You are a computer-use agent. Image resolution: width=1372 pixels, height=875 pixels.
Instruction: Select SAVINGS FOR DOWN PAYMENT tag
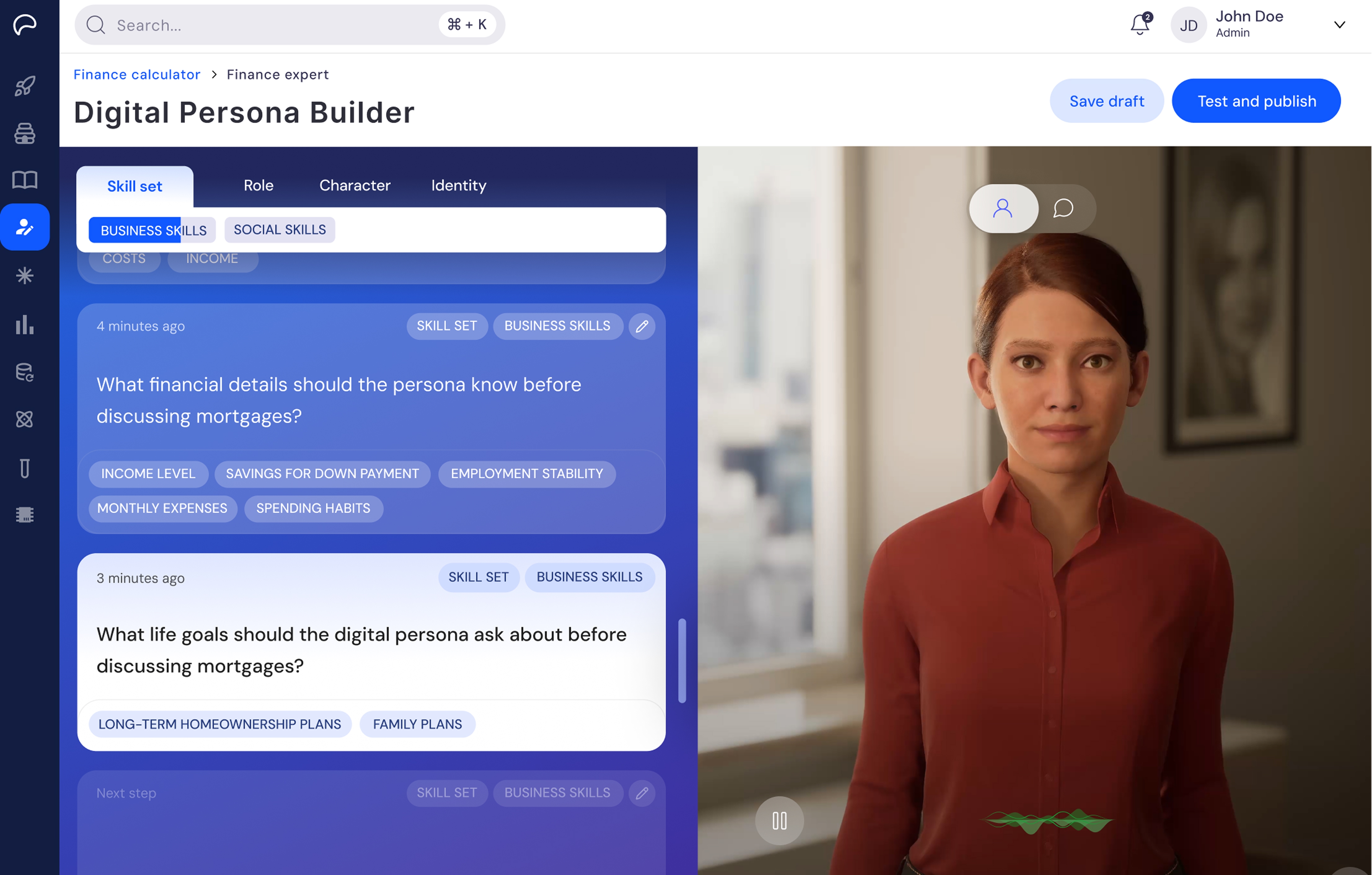pyautogui.click(x=322, y=474)
